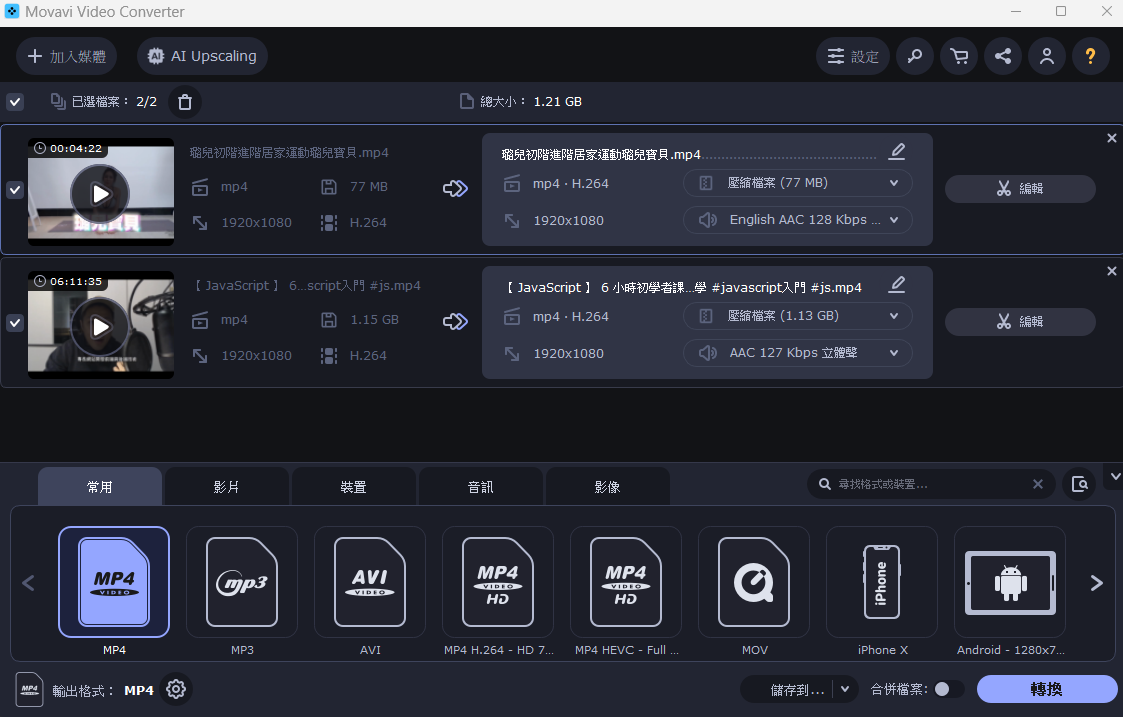Click 編輯 edit button for first video
This screenshot has height=717, width=1123.
point(1020,188)
